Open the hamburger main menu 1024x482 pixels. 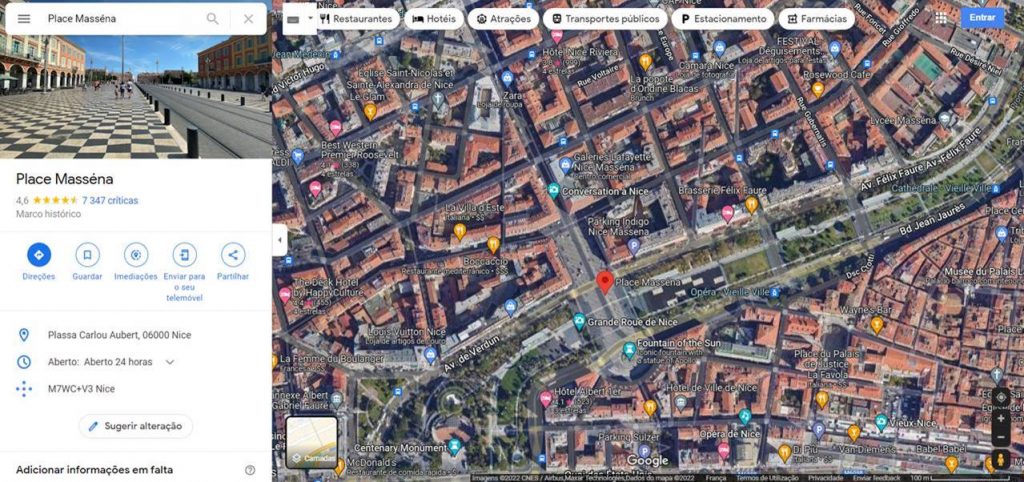(x=24, y=19)
